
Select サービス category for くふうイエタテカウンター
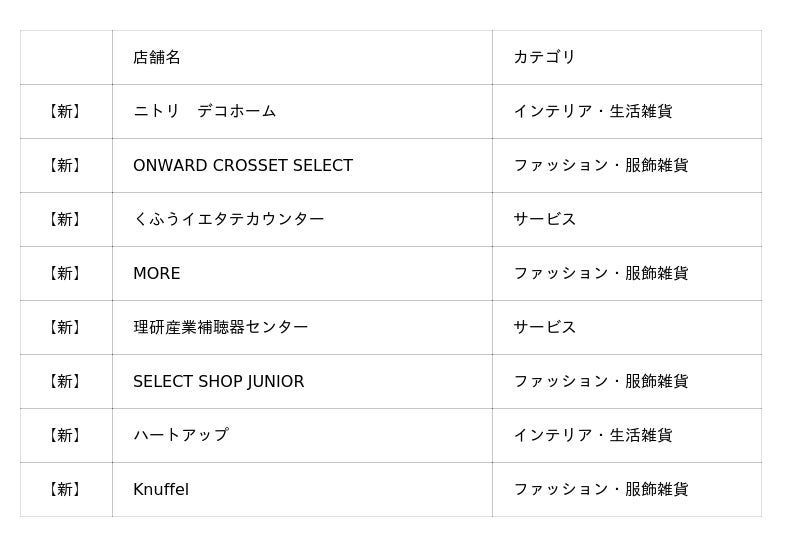[544, 219]
